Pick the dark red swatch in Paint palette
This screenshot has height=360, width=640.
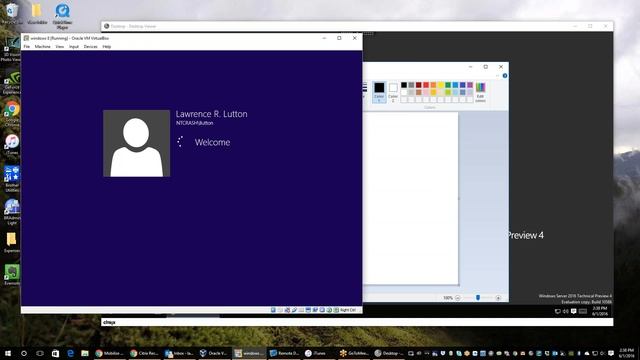(x=418, y=85)
